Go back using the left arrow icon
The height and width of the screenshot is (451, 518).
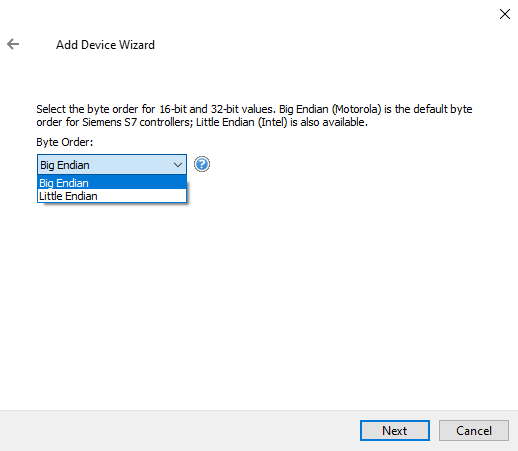coord(13,44)
